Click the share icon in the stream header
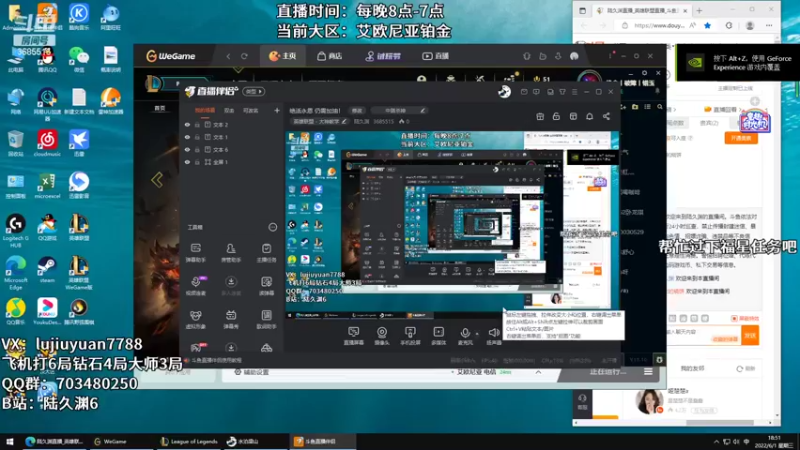Screen dimensions: 800x450 [x=606, y=116]
